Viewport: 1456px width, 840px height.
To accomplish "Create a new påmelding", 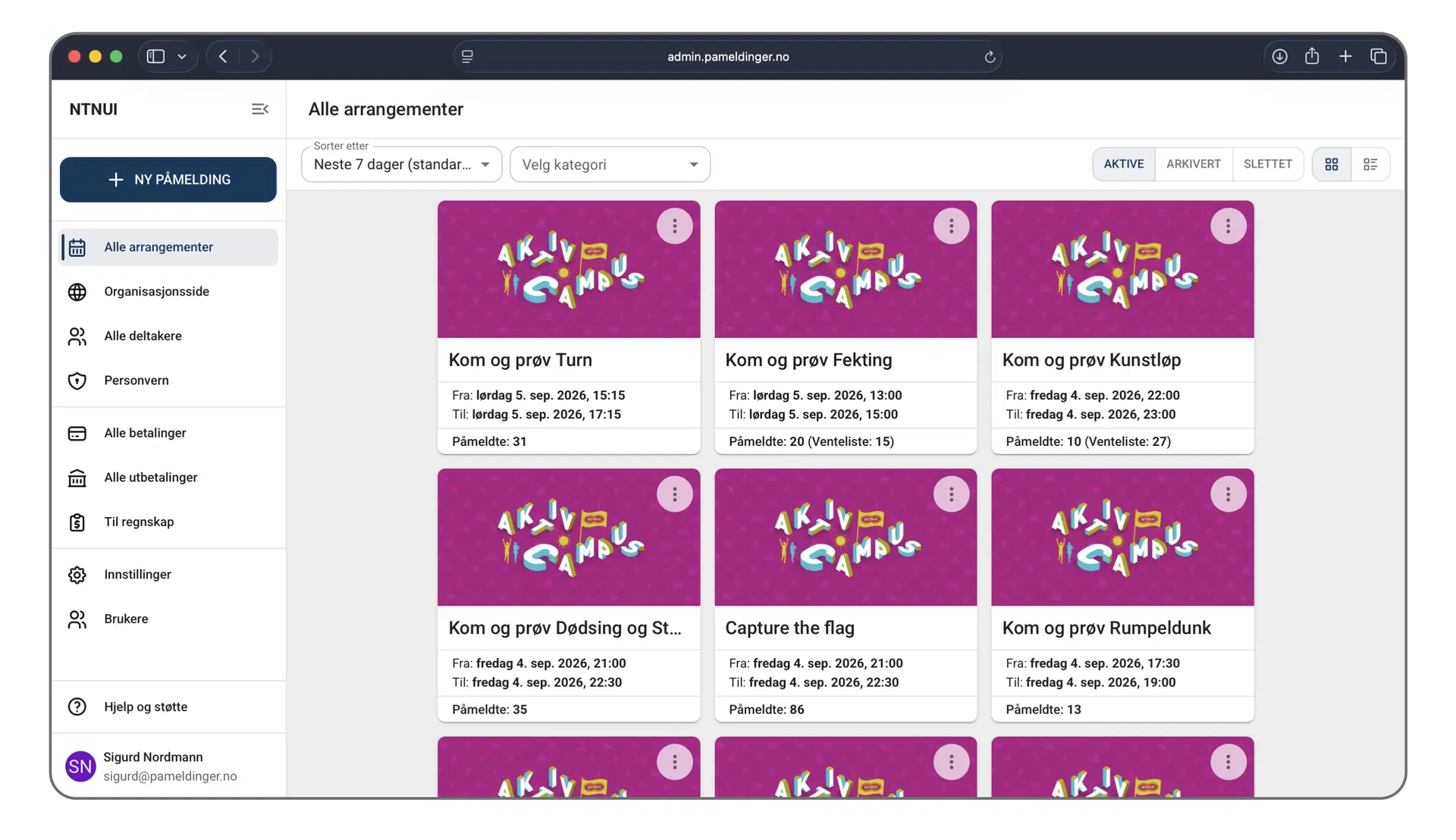I will pos(168,180).
